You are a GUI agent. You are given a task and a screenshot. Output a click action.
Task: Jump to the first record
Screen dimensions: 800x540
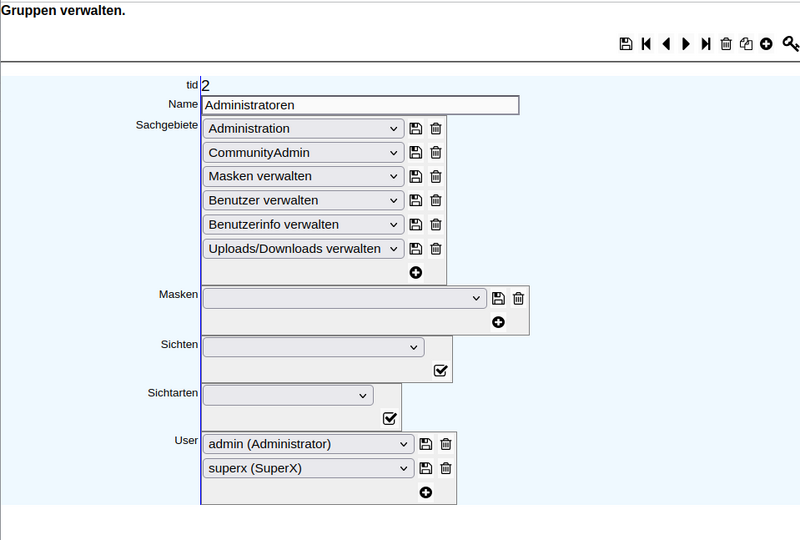pos(646,44)
